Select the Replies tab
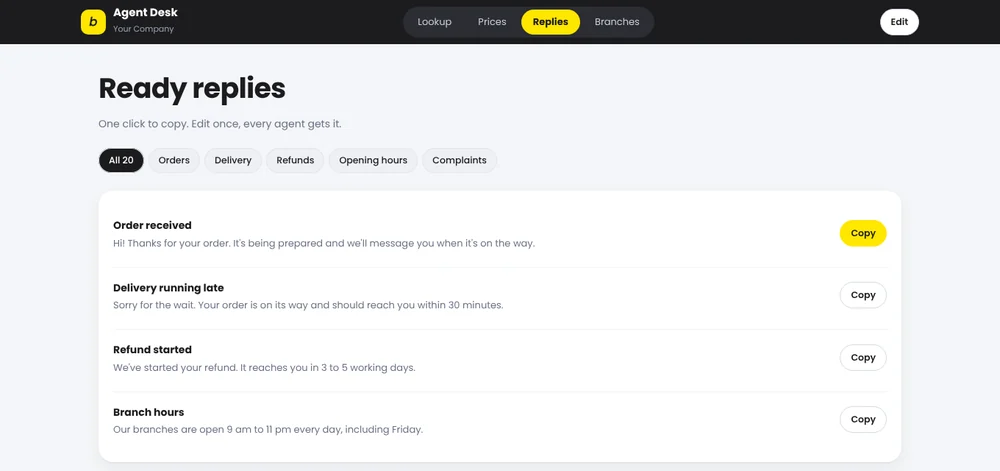Screen dimensions: 1000x471 tap(550, 22)
